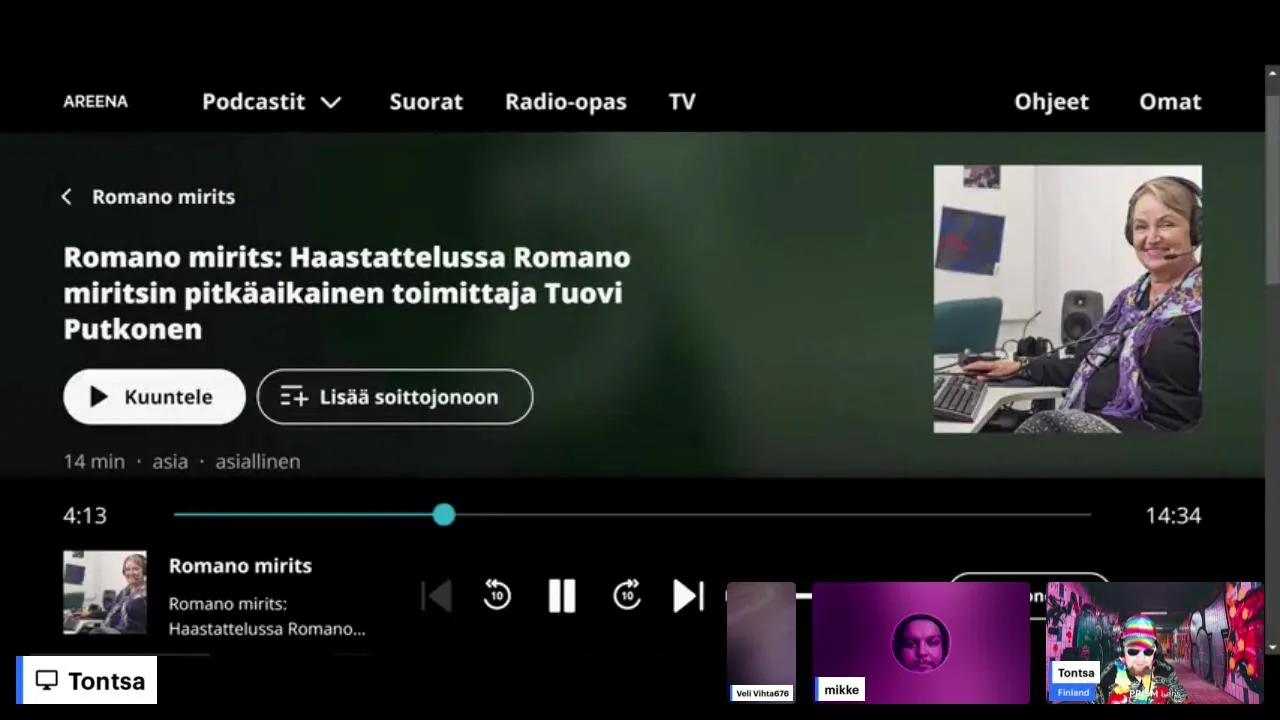Click the Finland badge on Tontsa tile
Image resolution: width=1280 pixels, height=720 pixels.
[1073, 692]
